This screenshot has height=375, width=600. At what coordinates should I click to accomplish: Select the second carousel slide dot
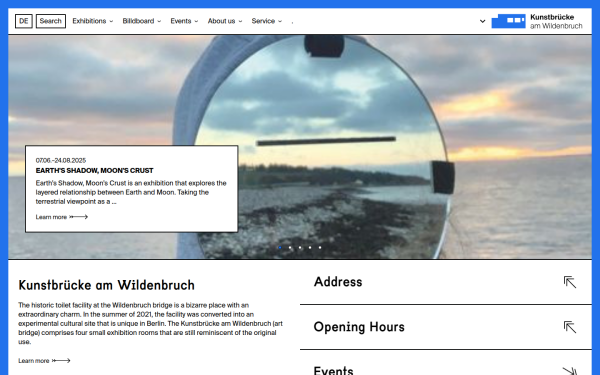coord(290,247)
